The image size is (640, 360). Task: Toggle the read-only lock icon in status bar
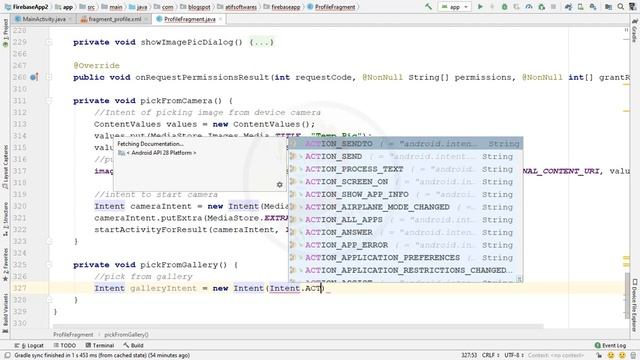pyautogui.click(x=599, y=356)
